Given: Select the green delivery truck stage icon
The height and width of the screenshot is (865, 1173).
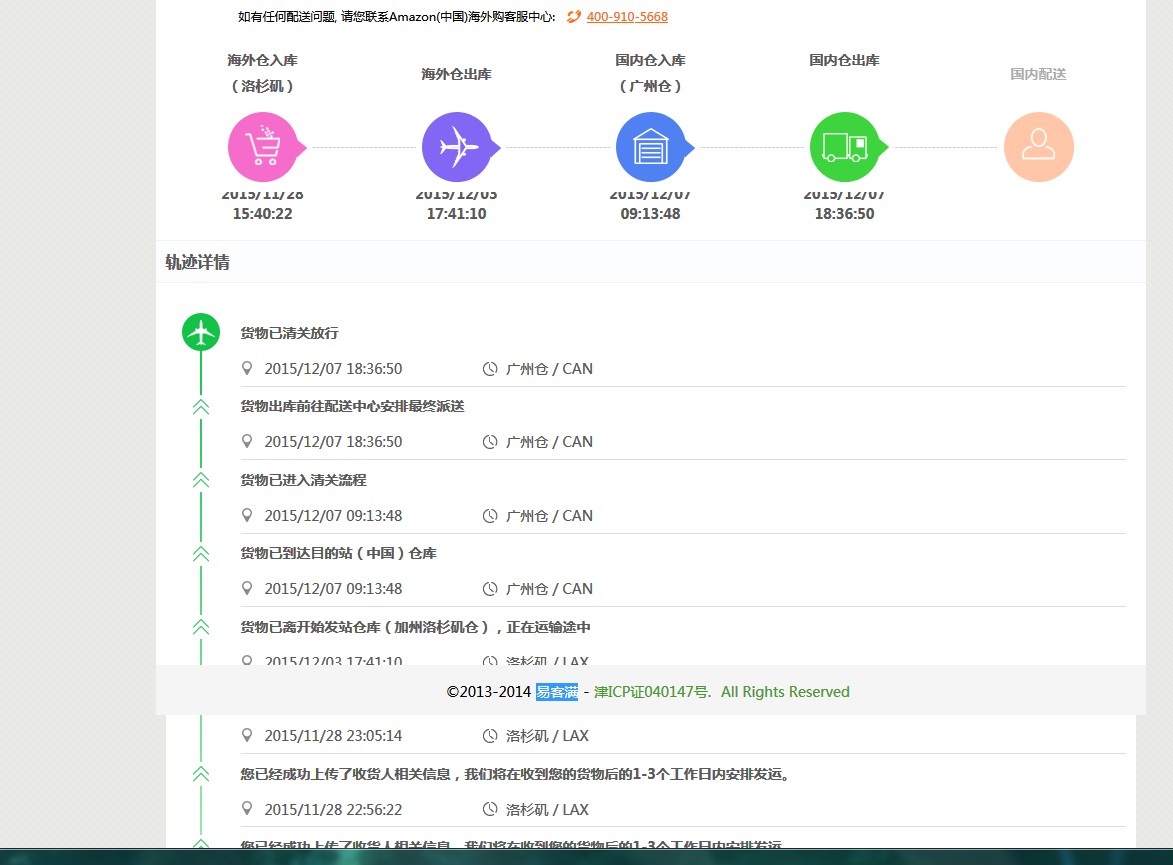Looking at the screenshot, I should pyautogui.click(x=845, y=147).
